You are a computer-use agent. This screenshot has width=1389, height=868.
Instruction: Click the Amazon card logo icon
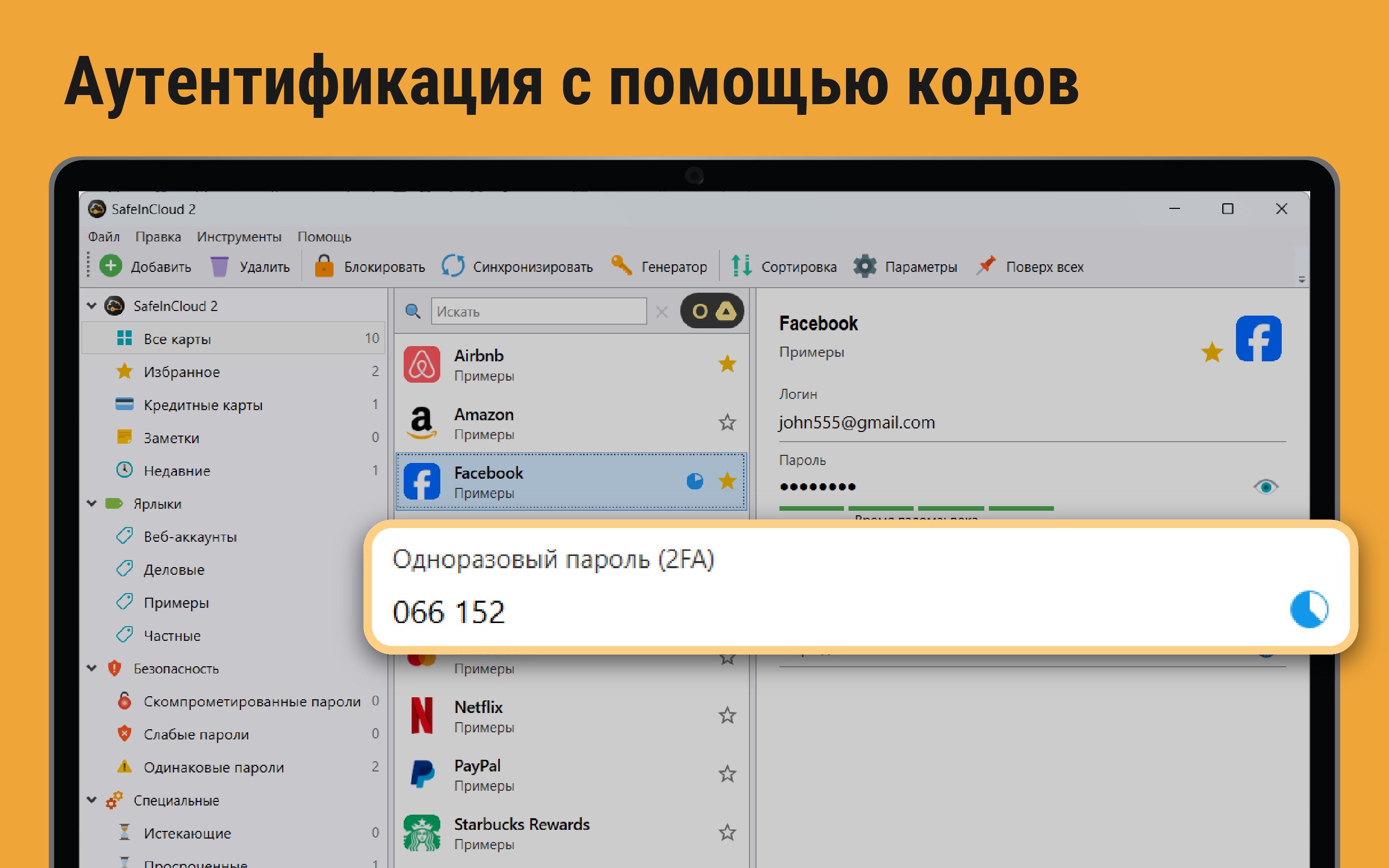click(421, 423)
